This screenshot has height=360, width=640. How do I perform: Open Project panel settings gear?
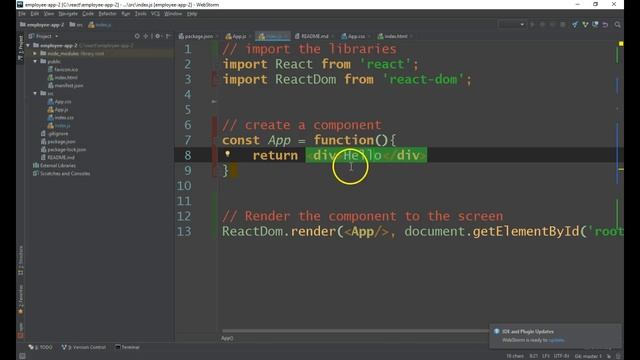click(158, 36)
